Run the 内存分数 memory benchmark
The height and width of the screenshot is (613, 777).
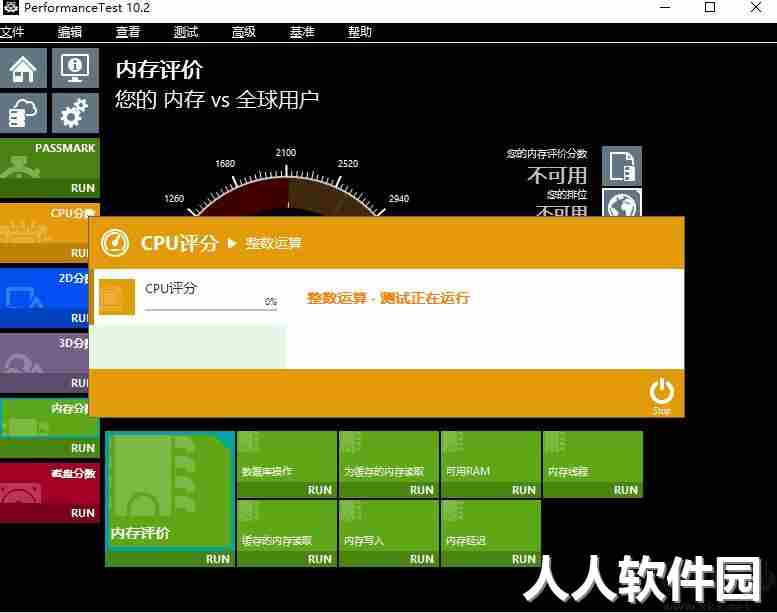point(82,448)
